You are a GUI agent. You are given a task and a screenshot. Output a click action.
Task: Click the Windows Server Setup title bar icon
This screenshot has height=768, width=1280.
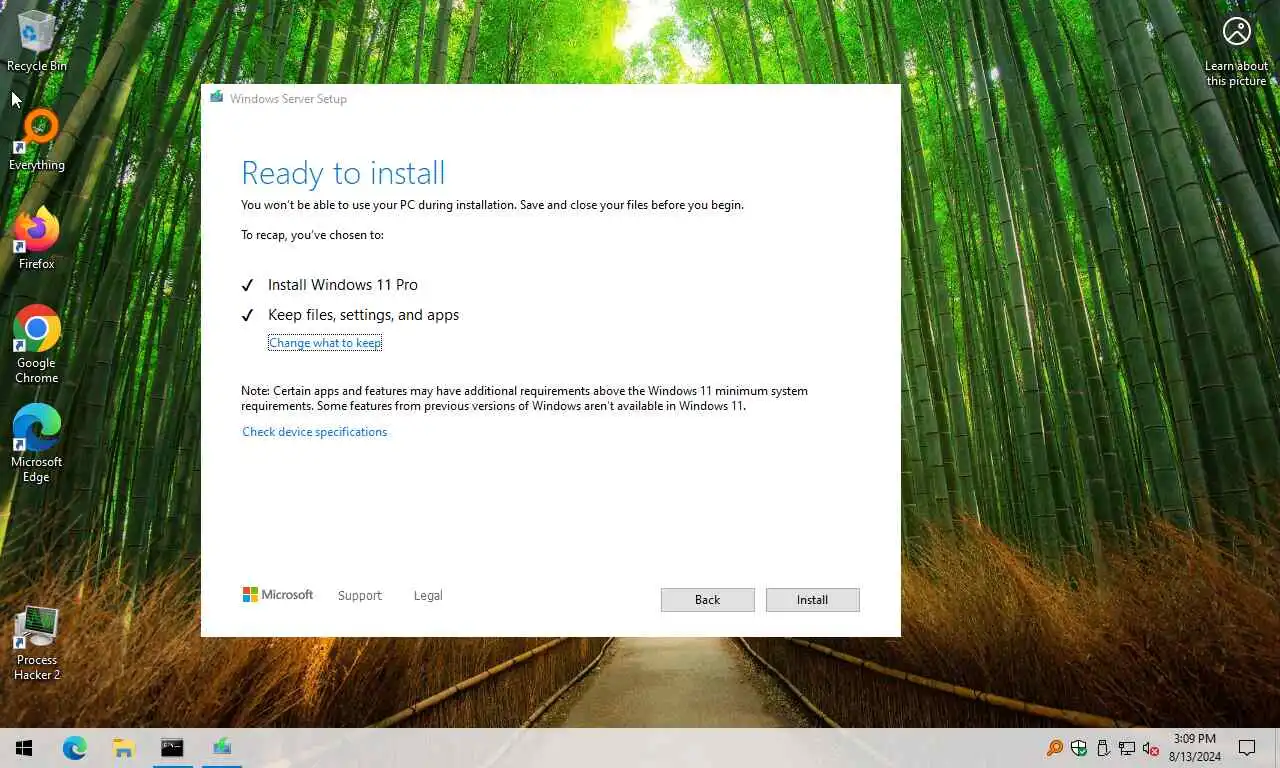[x=217, y=98]
